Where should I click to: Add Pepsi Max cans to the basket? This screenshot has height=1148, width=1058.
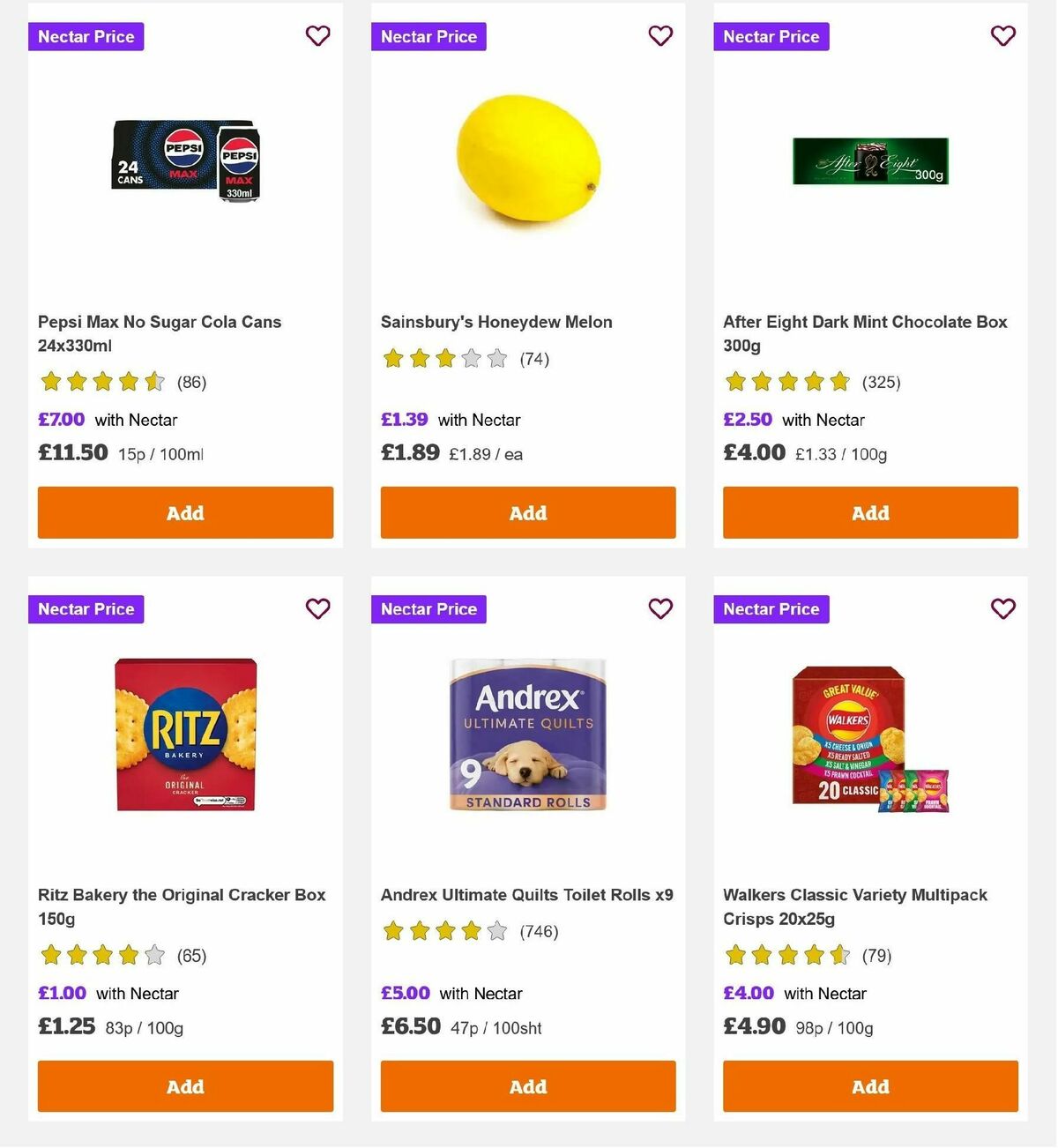pos(185,512)
